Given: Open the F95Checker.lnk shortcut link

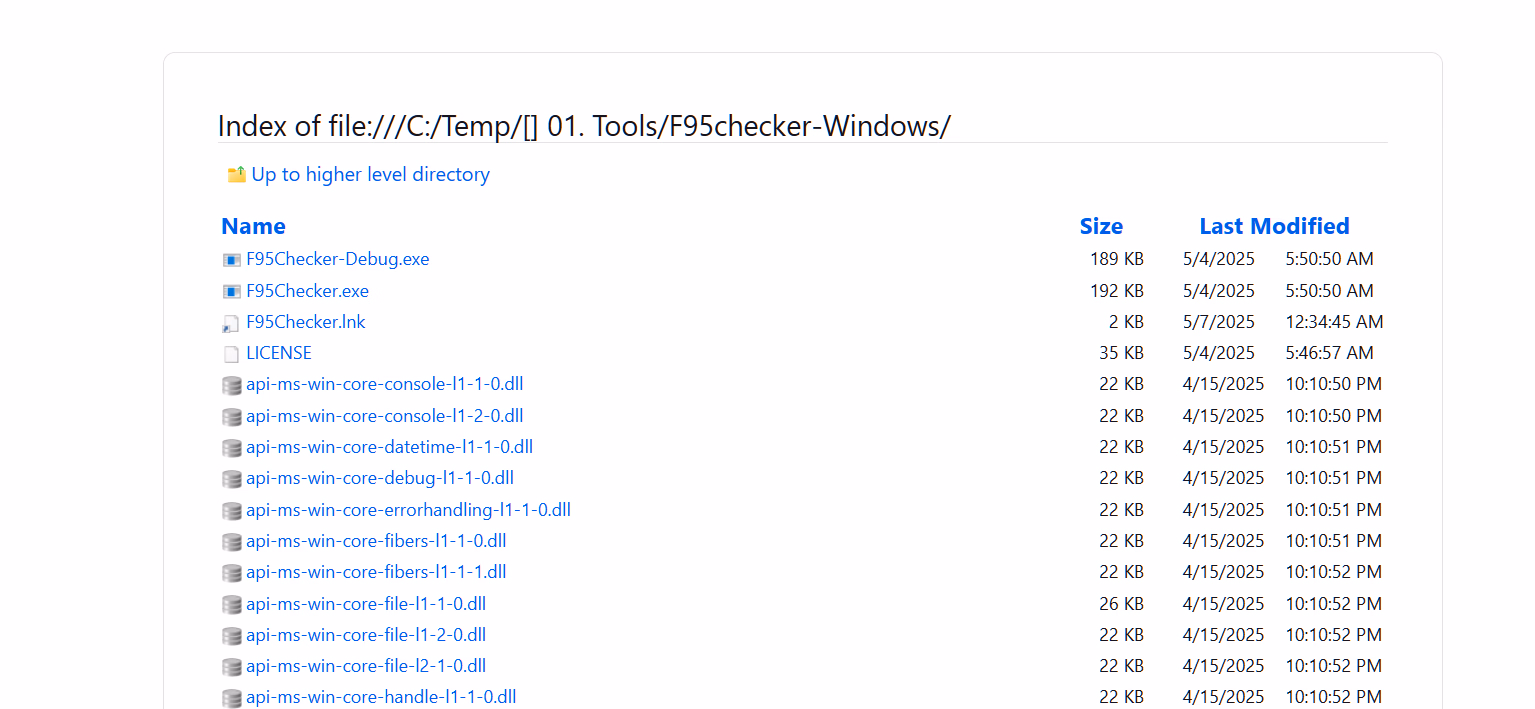Looking at the screenshot, I should 306,322.
